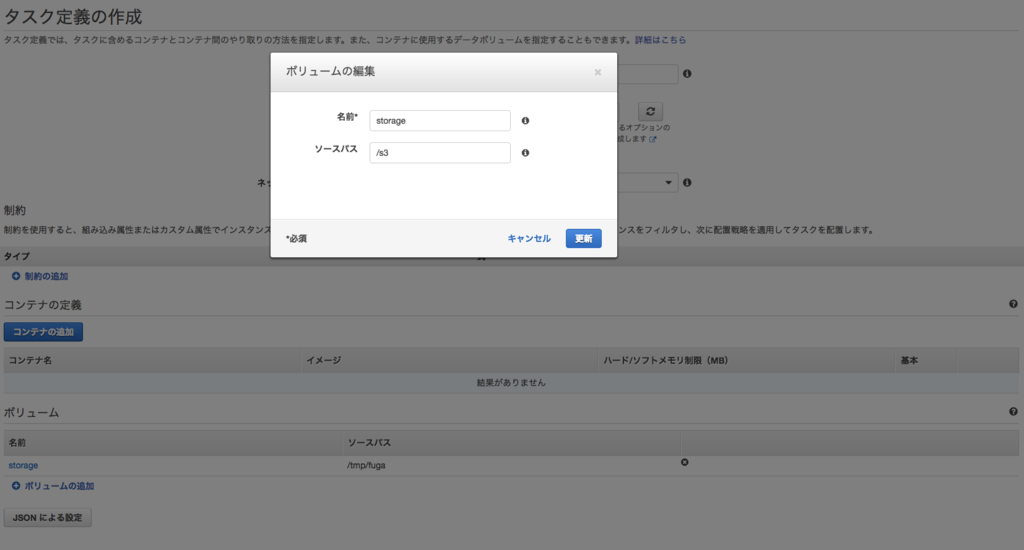Click the info icon beside the 名前 field
Image resolution: width=1024 pixels, height=550 pixels.
coord(525,121)
